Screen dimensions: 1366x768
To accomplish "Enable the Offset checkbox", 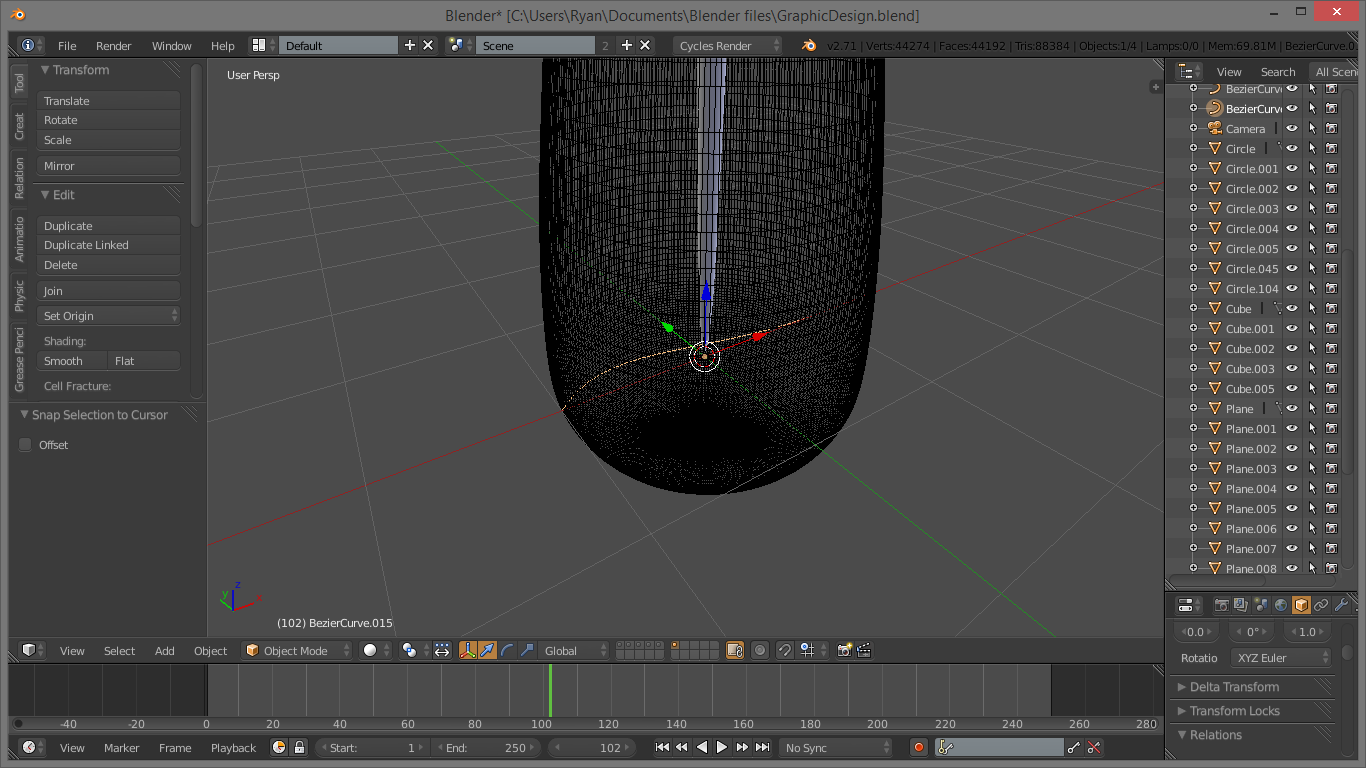I will coord(25,445).
